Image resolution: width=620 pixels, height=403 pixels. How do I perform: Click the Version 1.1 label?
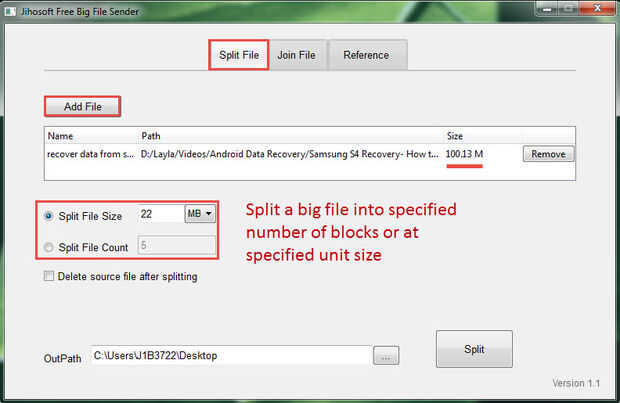coord(576,383)
